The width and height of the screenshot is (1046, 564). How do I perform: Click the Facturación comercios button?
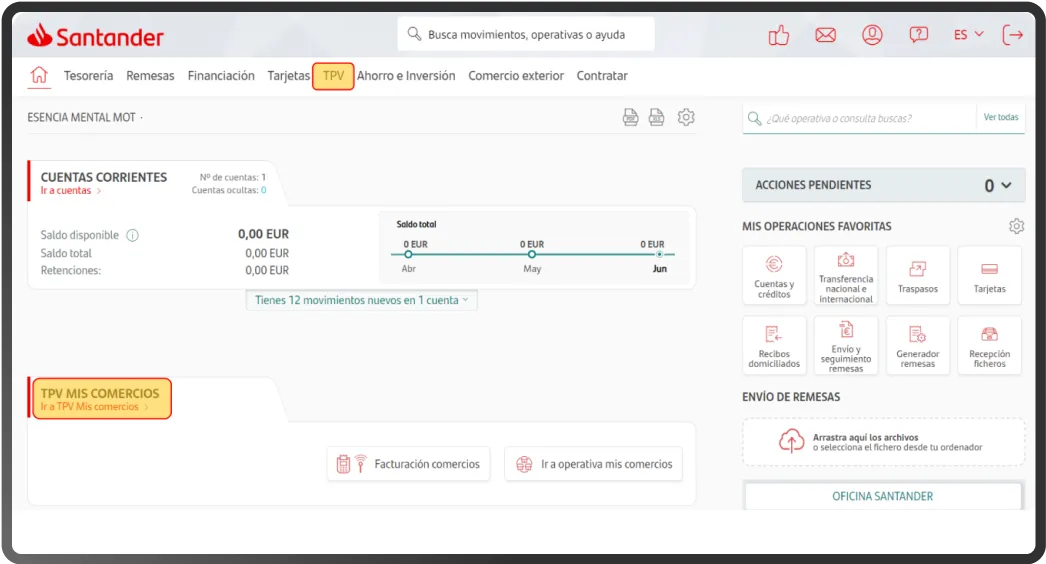pos(408,464)
